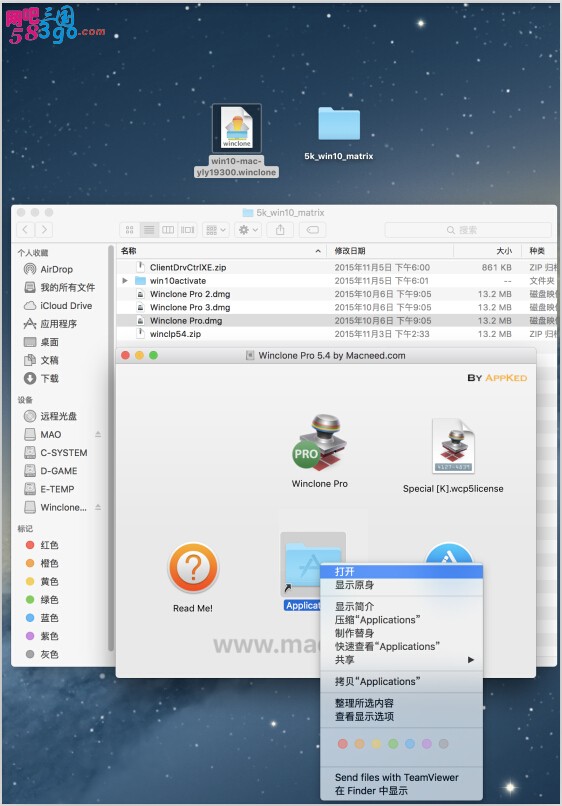Expand the win10activate folder triangle

[125, 281]
